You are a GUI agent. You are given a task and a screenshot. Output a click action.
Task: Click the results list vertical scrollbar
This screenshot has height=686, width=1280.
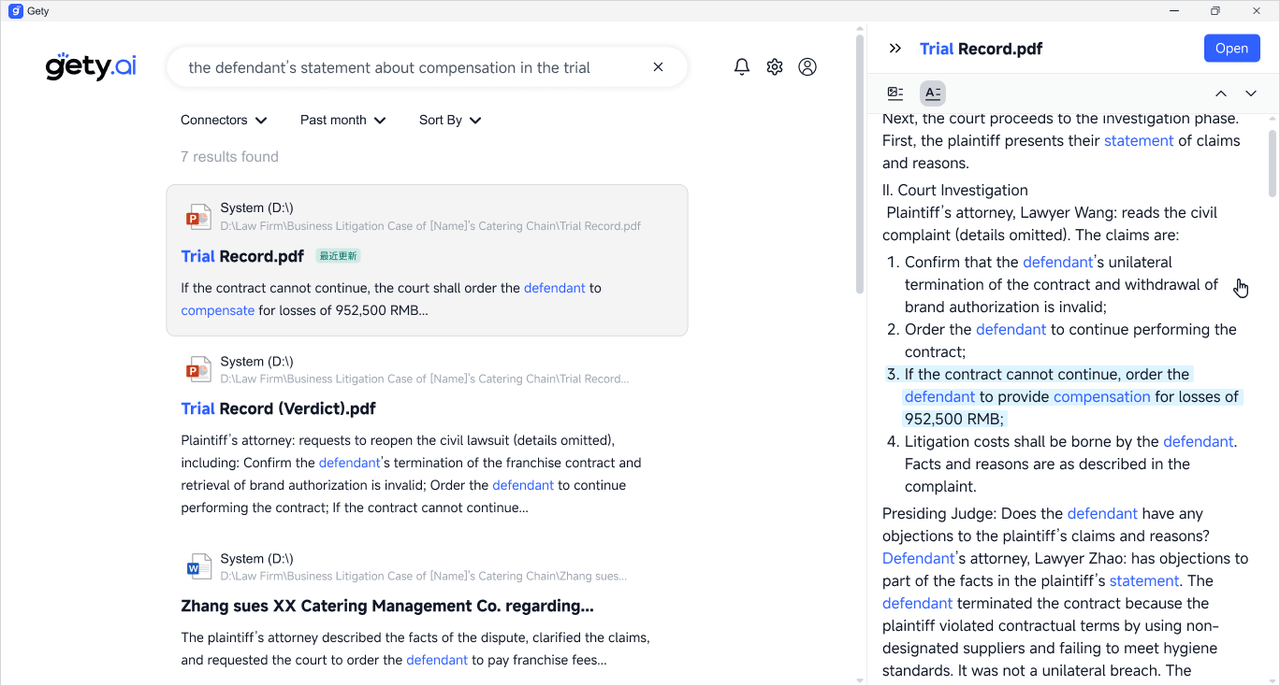(859, 165)
